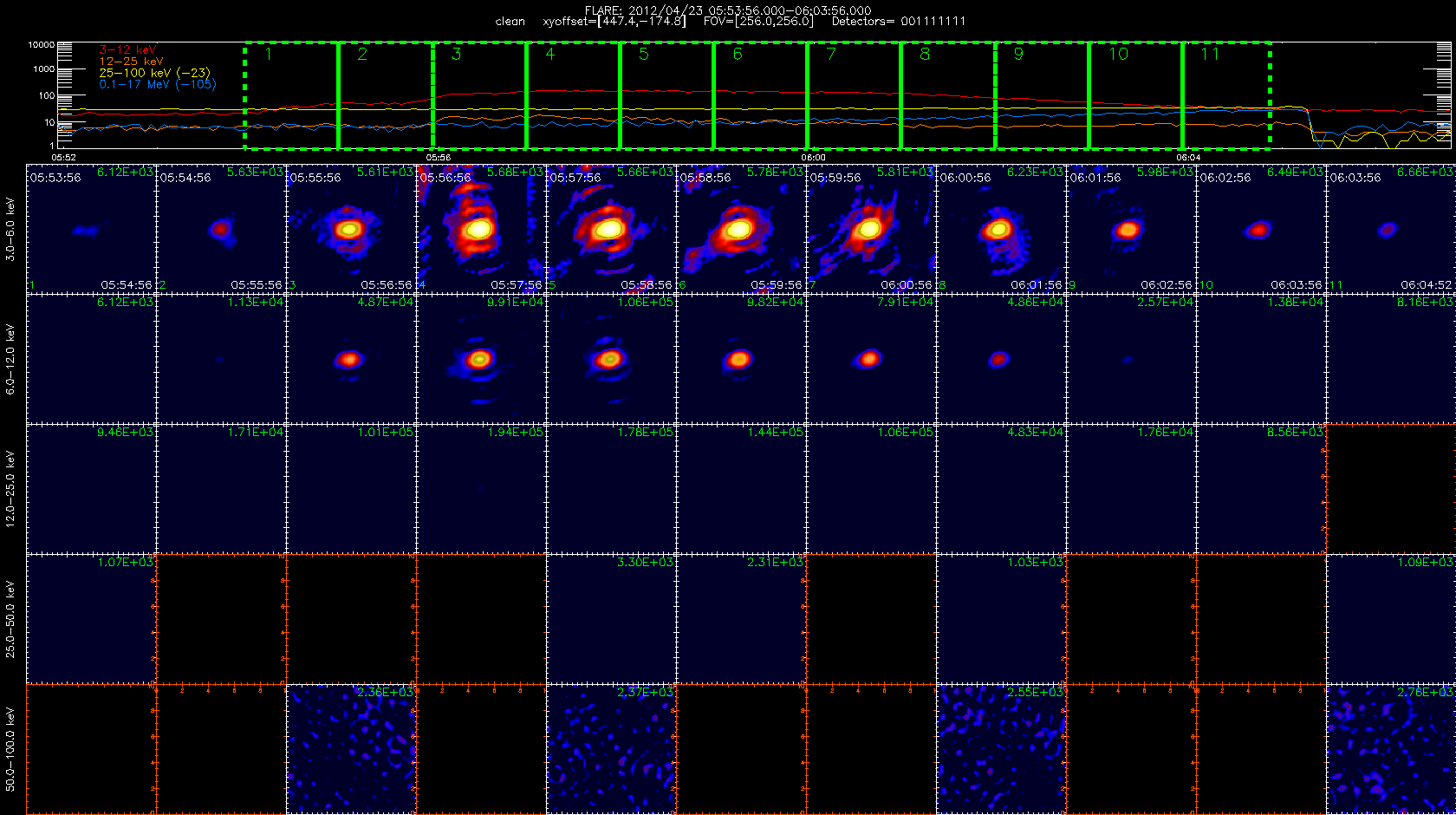The width and height of the screenshot is (1456, 815).
Task: Click the '05:56' light curve time tick label
Action: pyautogui.click(x=439, y=158)
